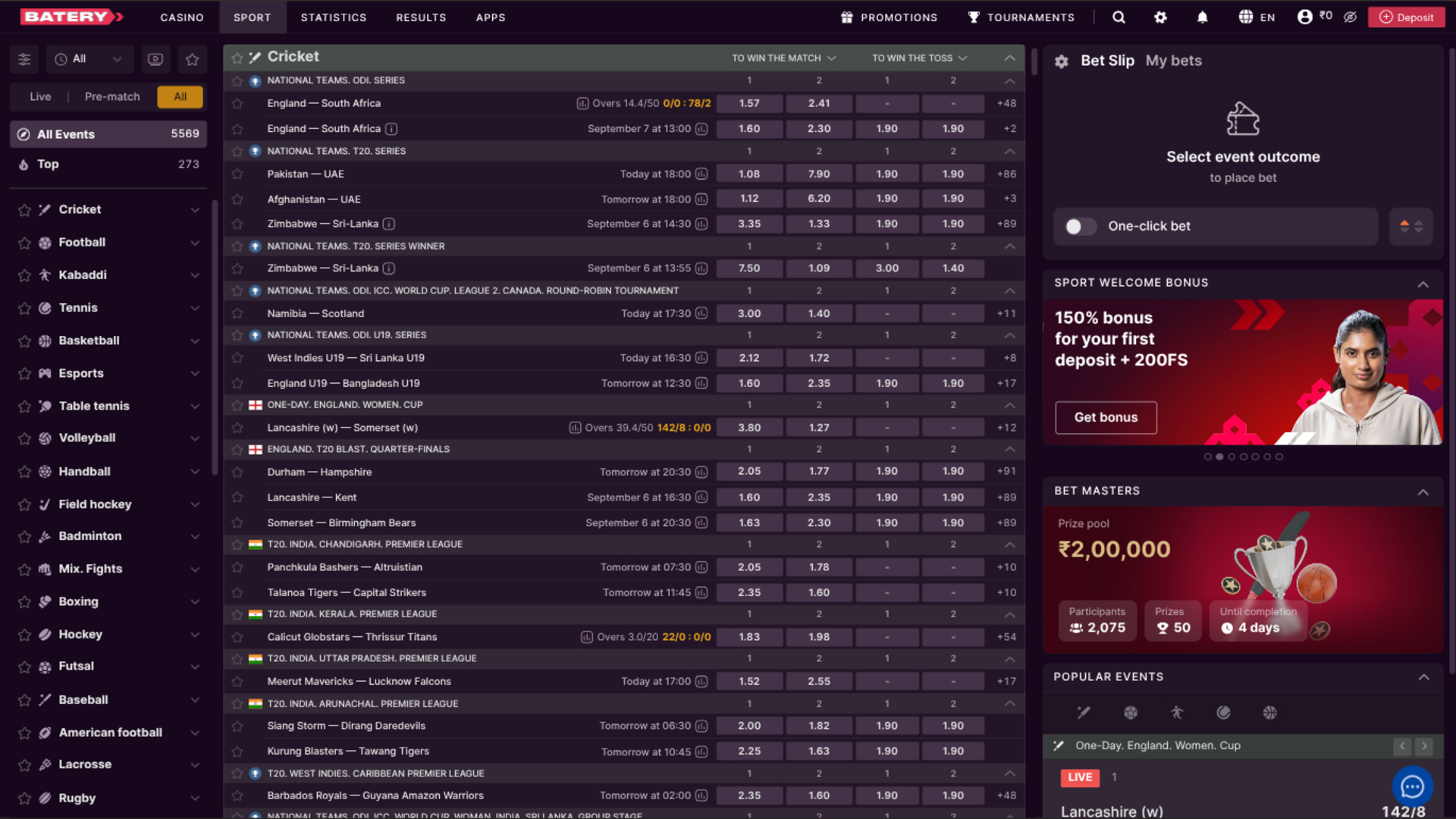
Task: Click the Deposit button
Action: point(1406,16)
